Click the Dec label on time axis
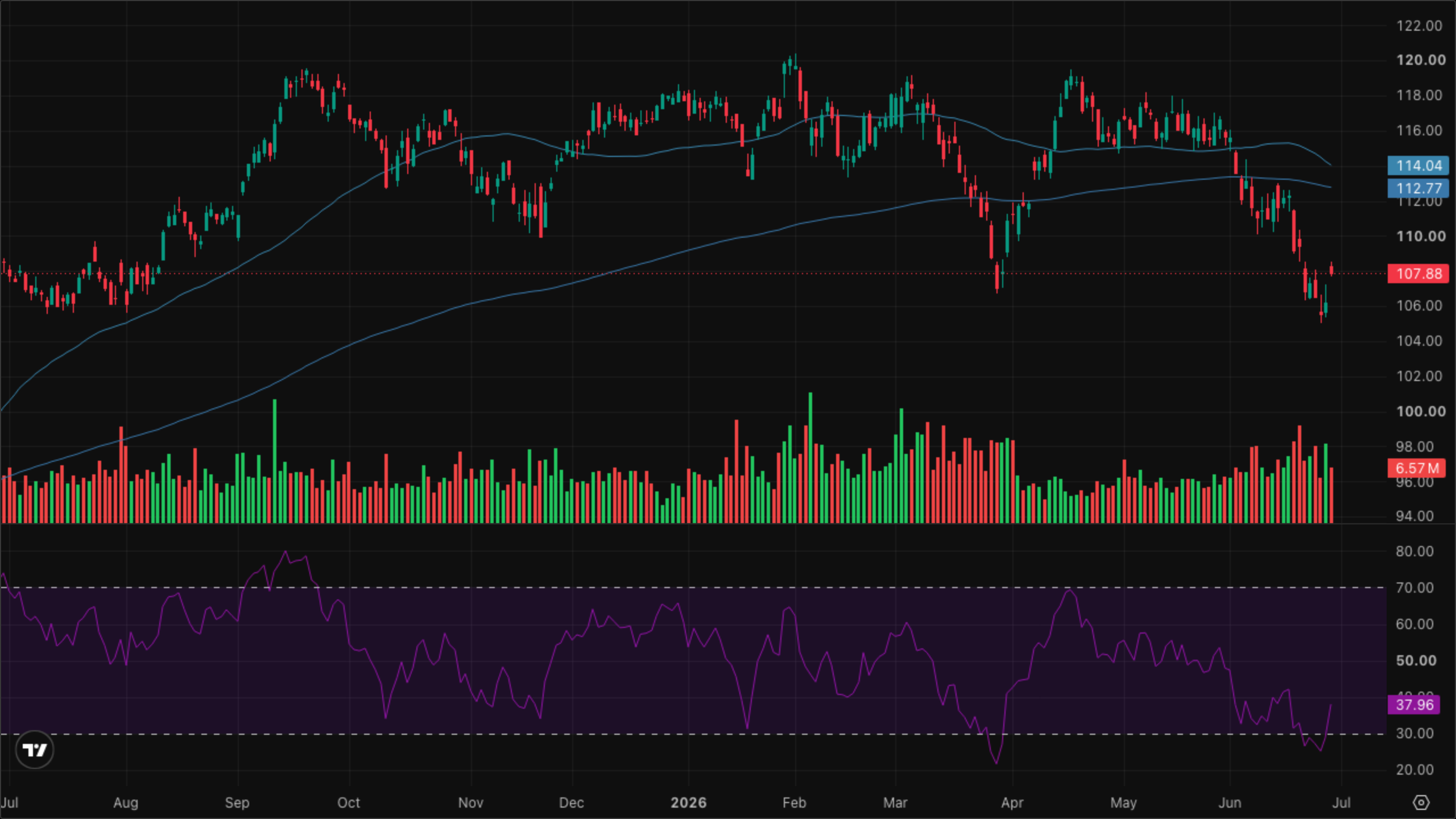The width and height of the screenshot is (1456, 819). [x=572, y=803]
